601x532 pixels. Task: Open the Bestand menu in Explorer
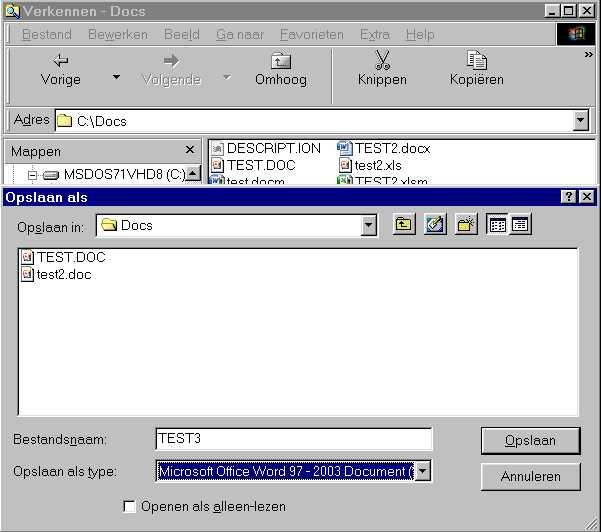pos(47,34)
